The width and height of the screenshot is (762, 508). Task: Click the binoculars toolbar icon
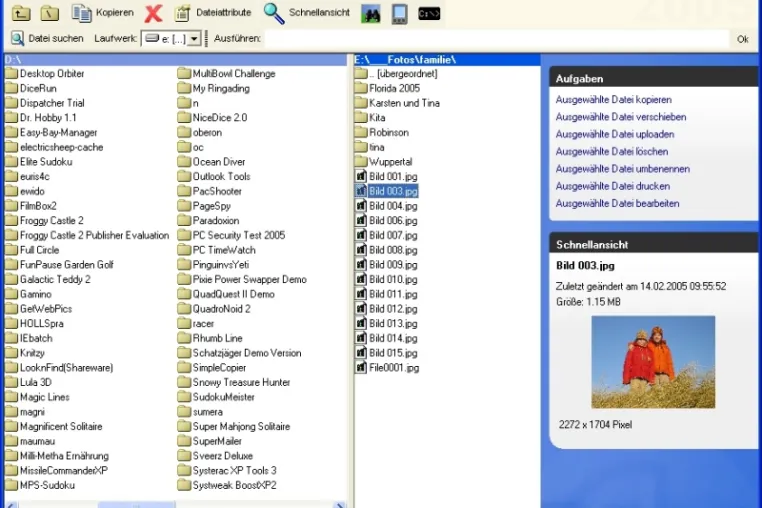click(x=371, y=14)
